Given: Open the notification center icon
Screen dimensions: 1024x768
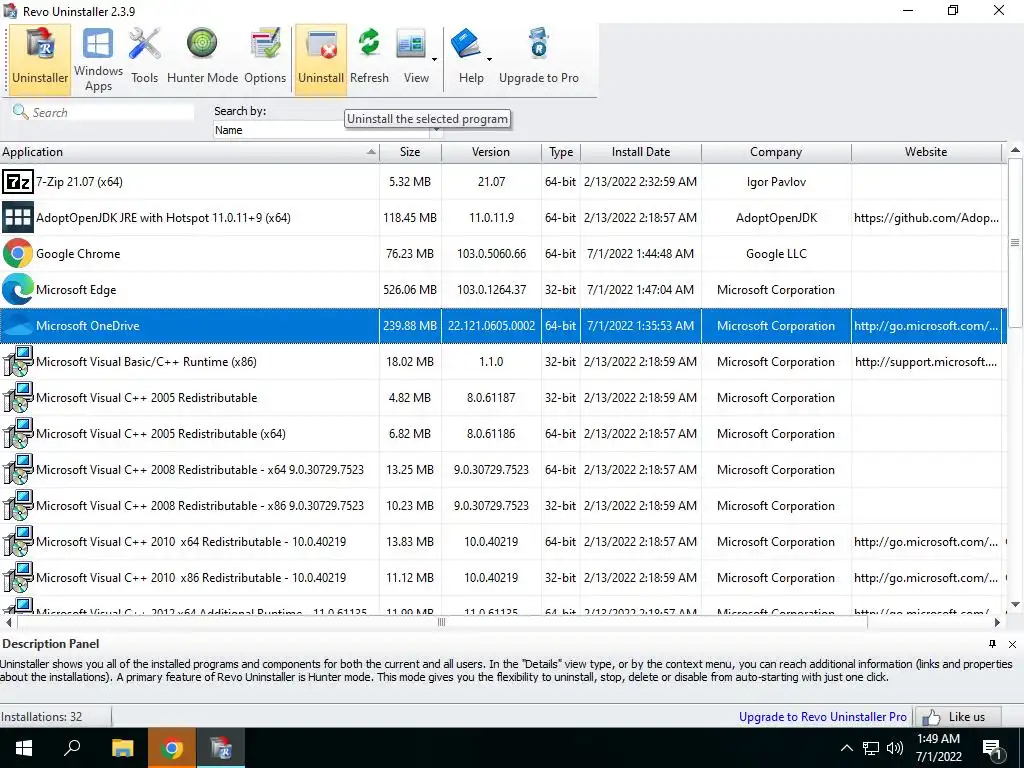Looking at the screenshot, I should [993, 749].
